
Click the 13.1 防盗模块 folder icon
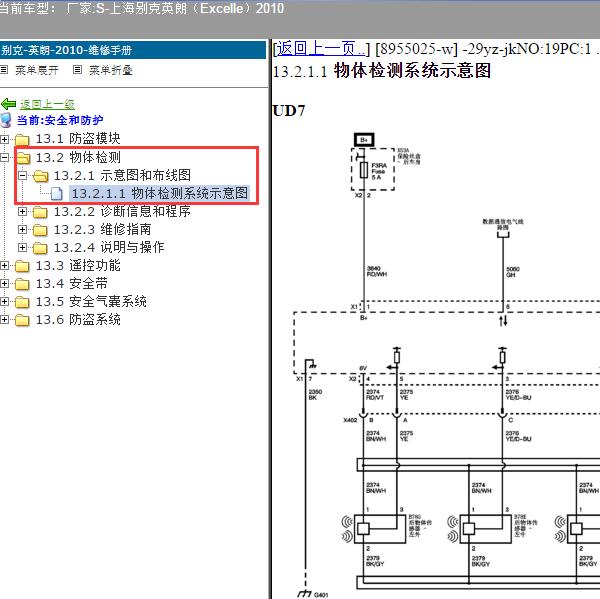22,139
